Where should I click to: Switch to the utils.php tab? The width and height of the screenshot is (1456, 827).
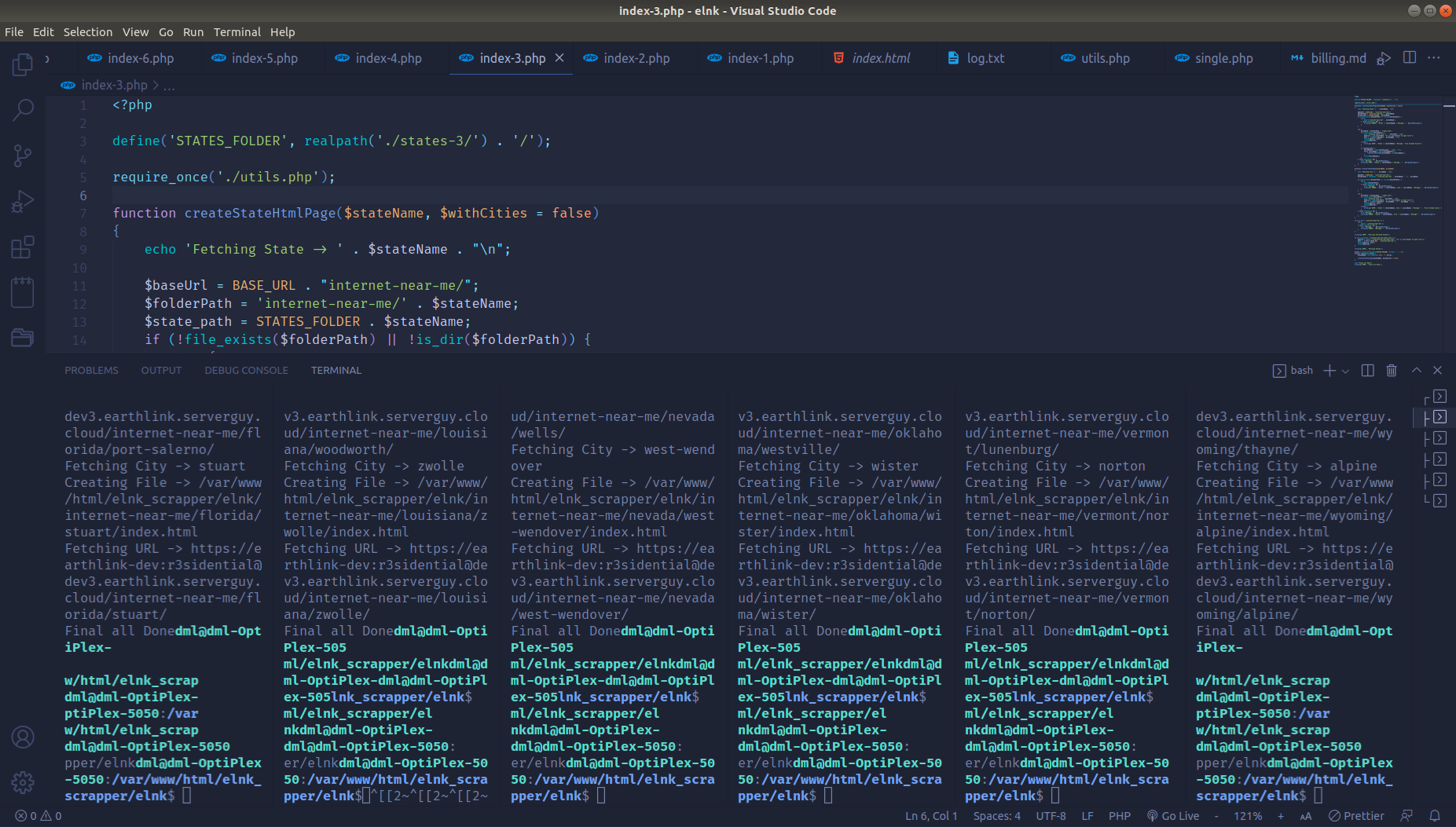[x=1105, y=58]
